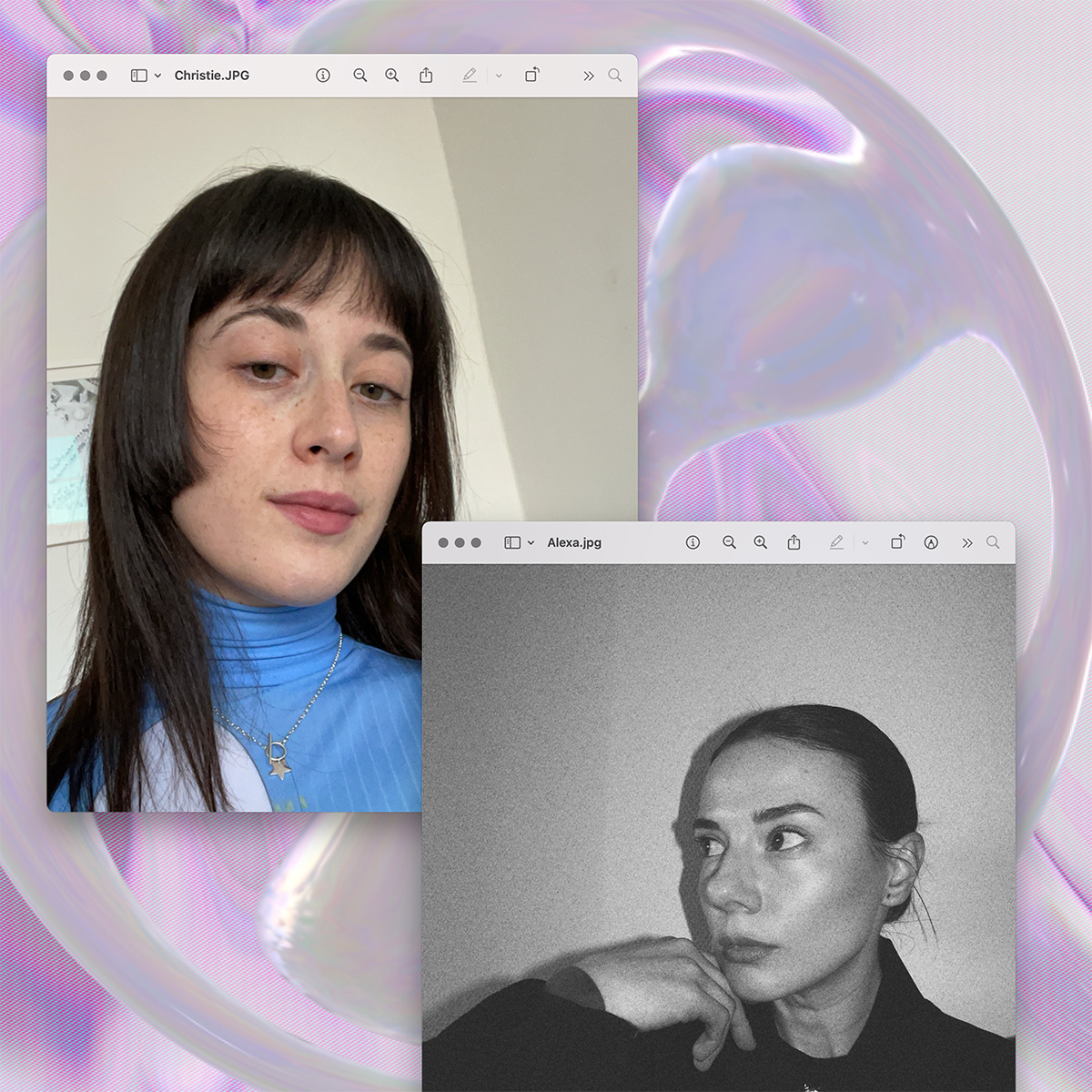The image size is (1092, 1092).
Task: Zoom in on the Alexa.jpg image
Action: (760, 542)
